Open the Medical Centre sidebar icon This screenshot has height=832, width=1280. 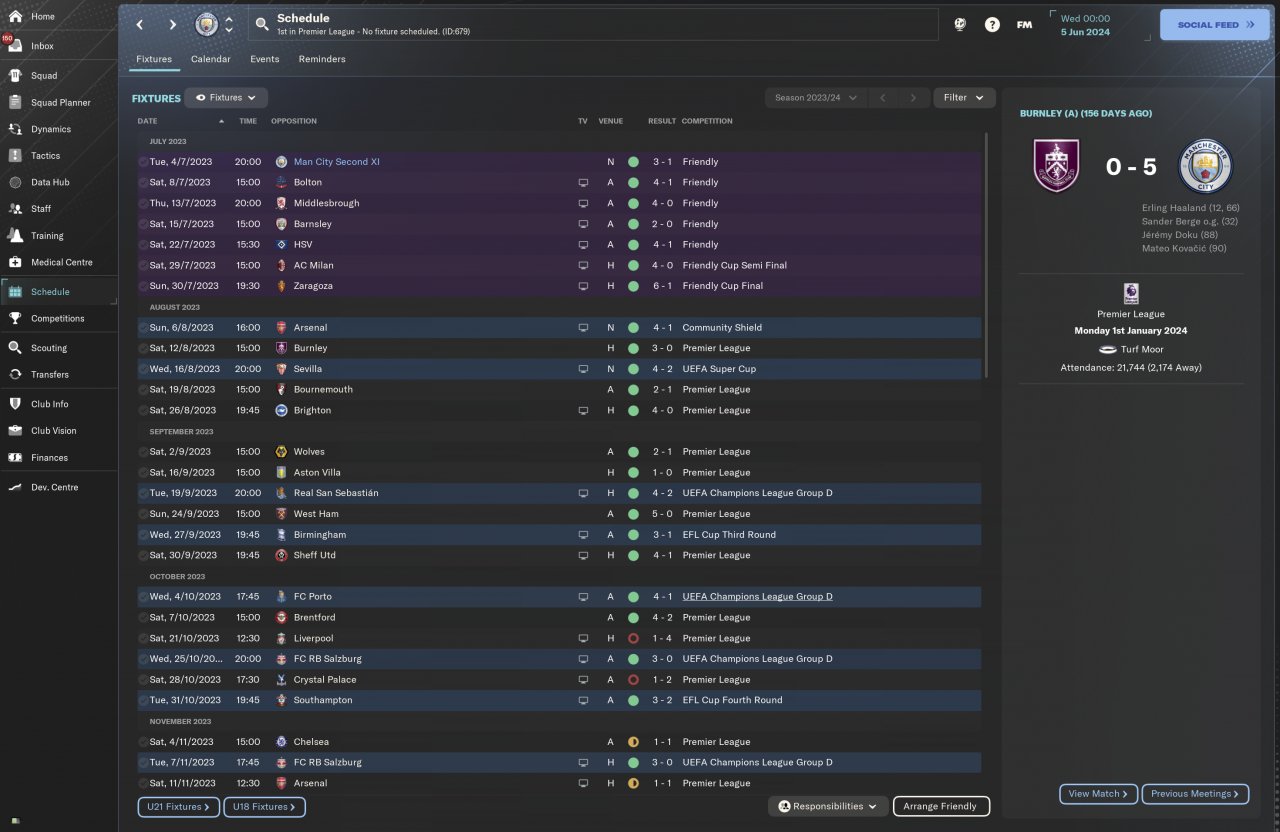(x=15, y=262)
